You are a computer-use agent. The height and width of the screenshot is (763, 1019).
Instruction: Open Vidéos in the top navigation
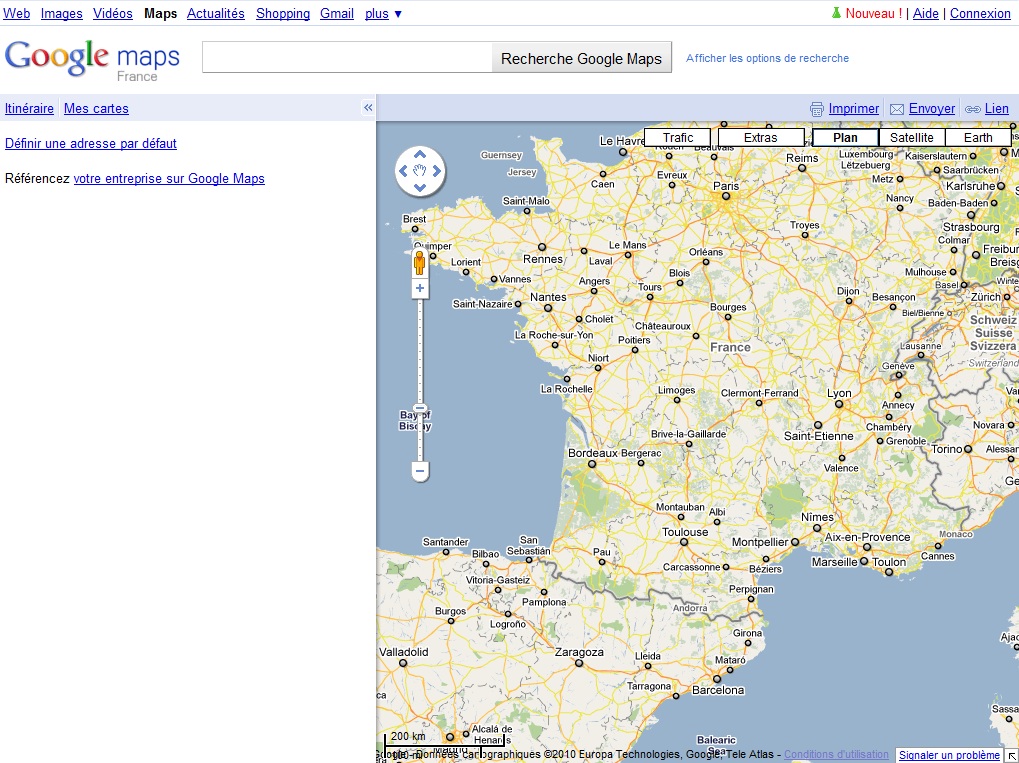(112, 13)
